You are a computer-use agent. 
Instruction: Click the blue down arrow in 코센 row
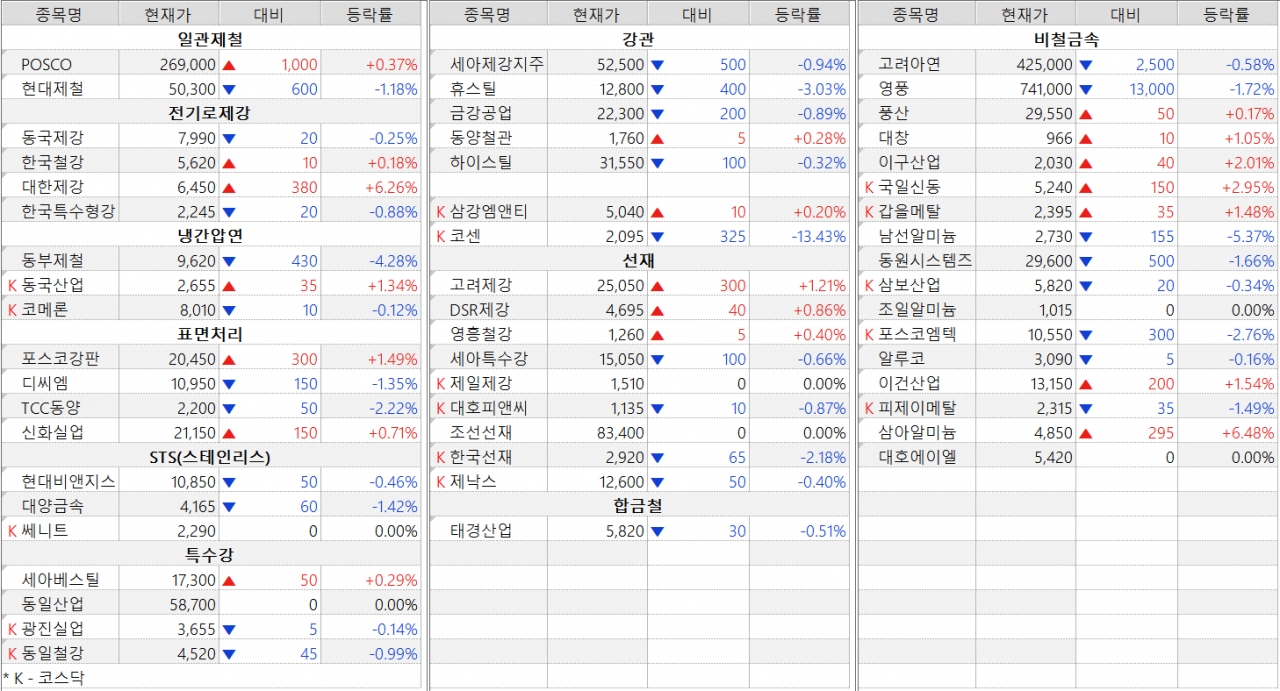pos(657,236)
